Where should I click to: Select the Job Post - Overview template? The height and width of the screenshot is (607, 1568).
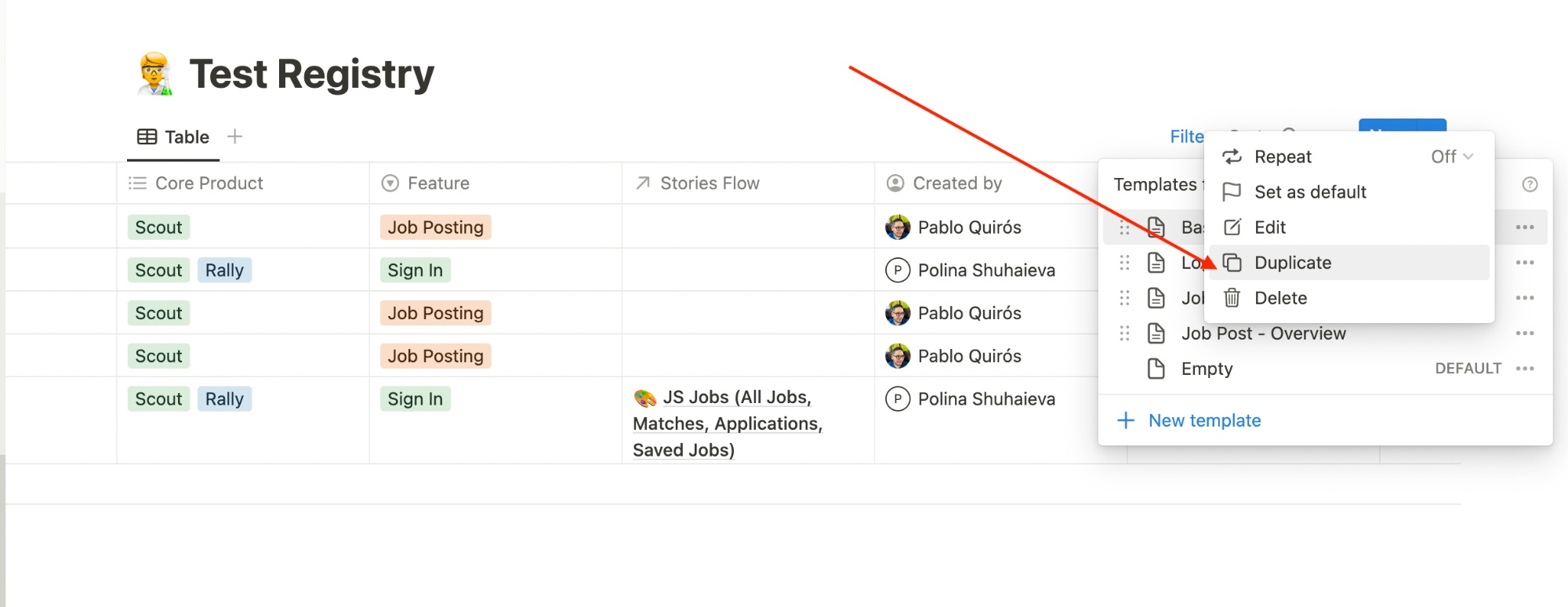[x=1263, y=333]
